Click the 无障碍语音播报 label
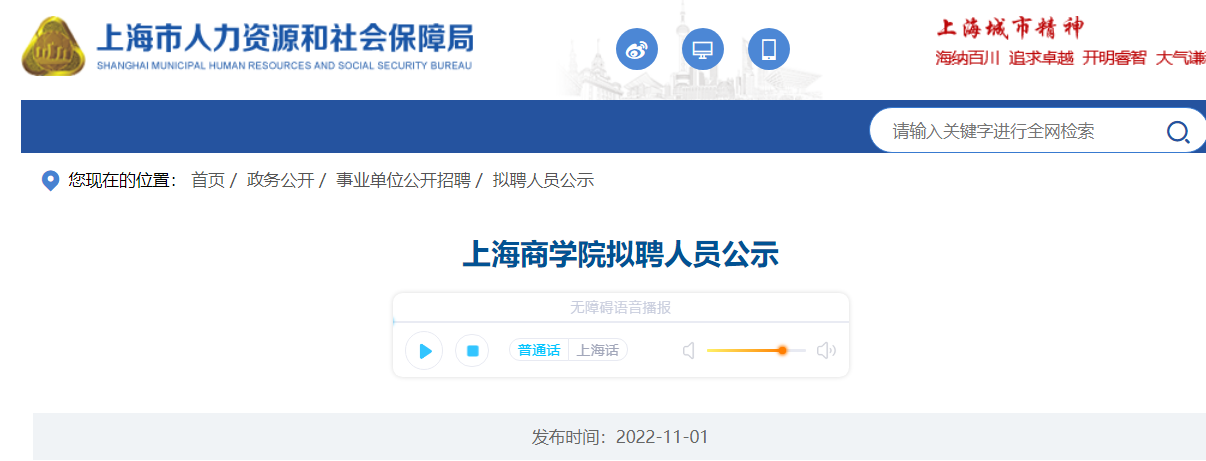Image resolution: width=1206 pixels, height=461 pixels. click(620, 308)
